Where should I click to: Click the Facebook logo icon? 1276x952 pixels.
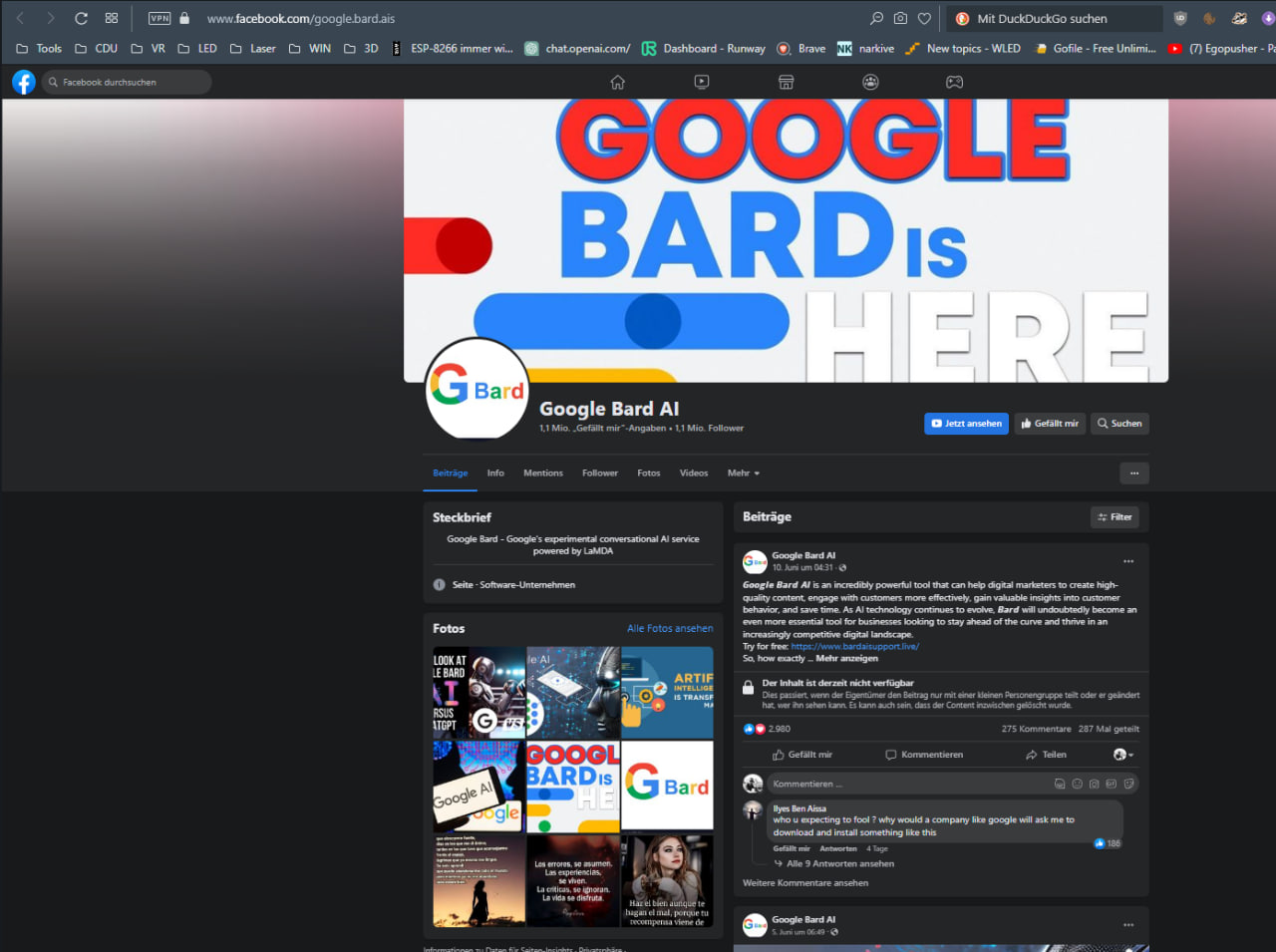24,82
